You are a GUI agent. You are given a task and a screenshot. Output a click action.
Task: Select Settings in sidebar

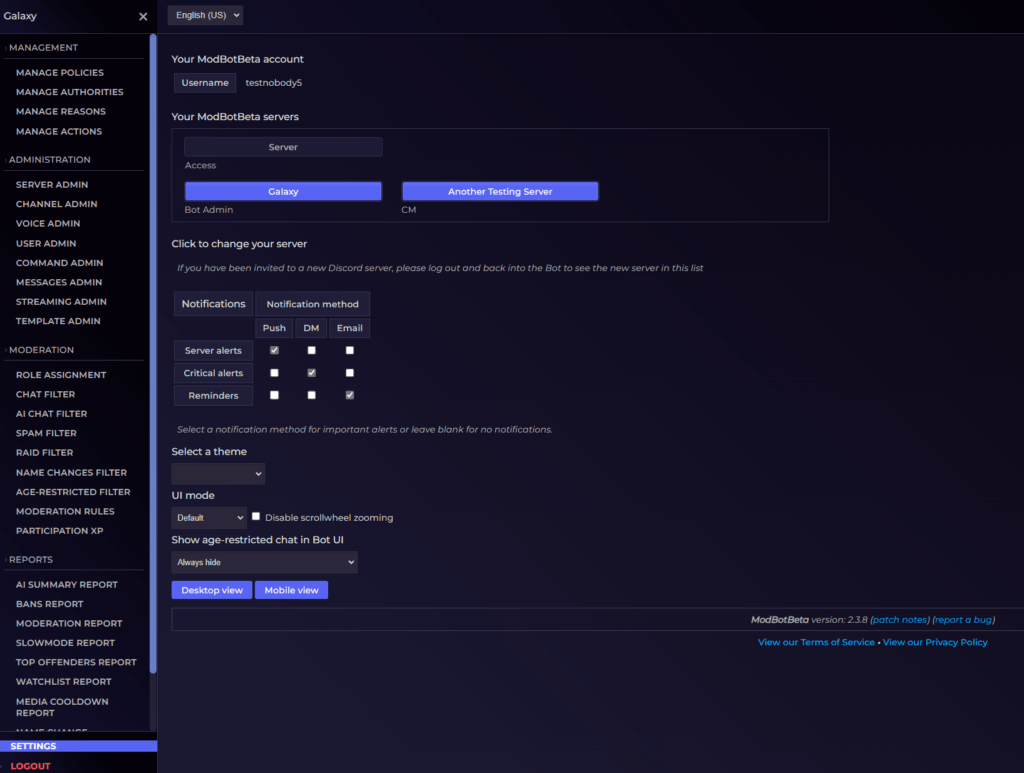click(78, 746)
